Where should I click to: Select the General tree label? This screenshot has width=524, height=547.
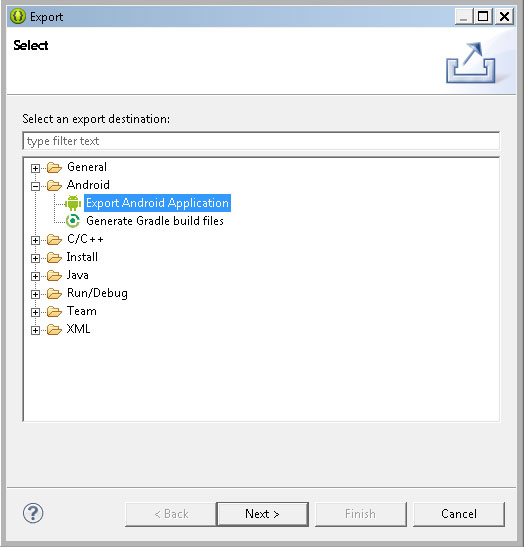[87, 167]
